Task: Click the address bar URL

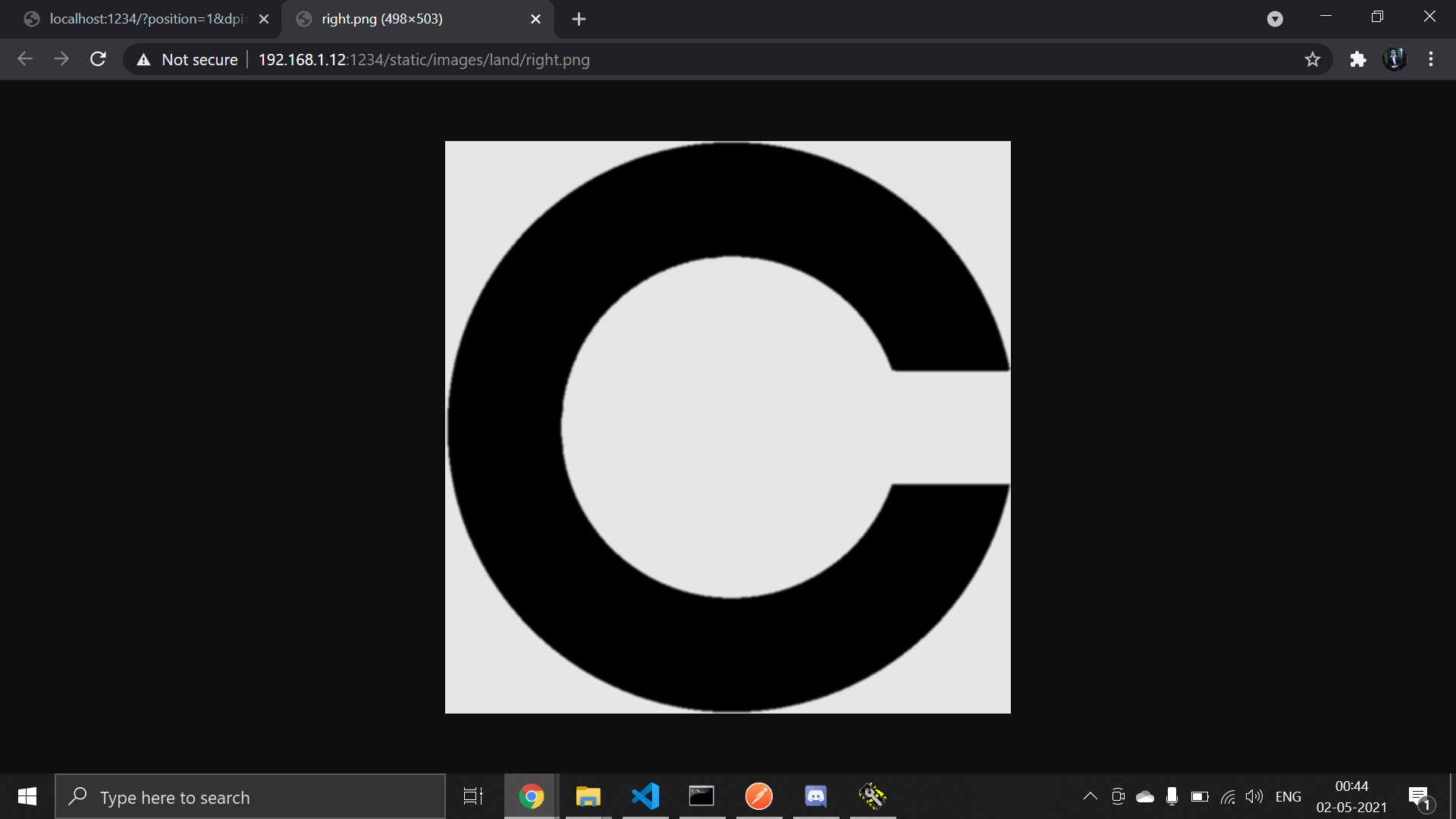Action: click(425, 60)
